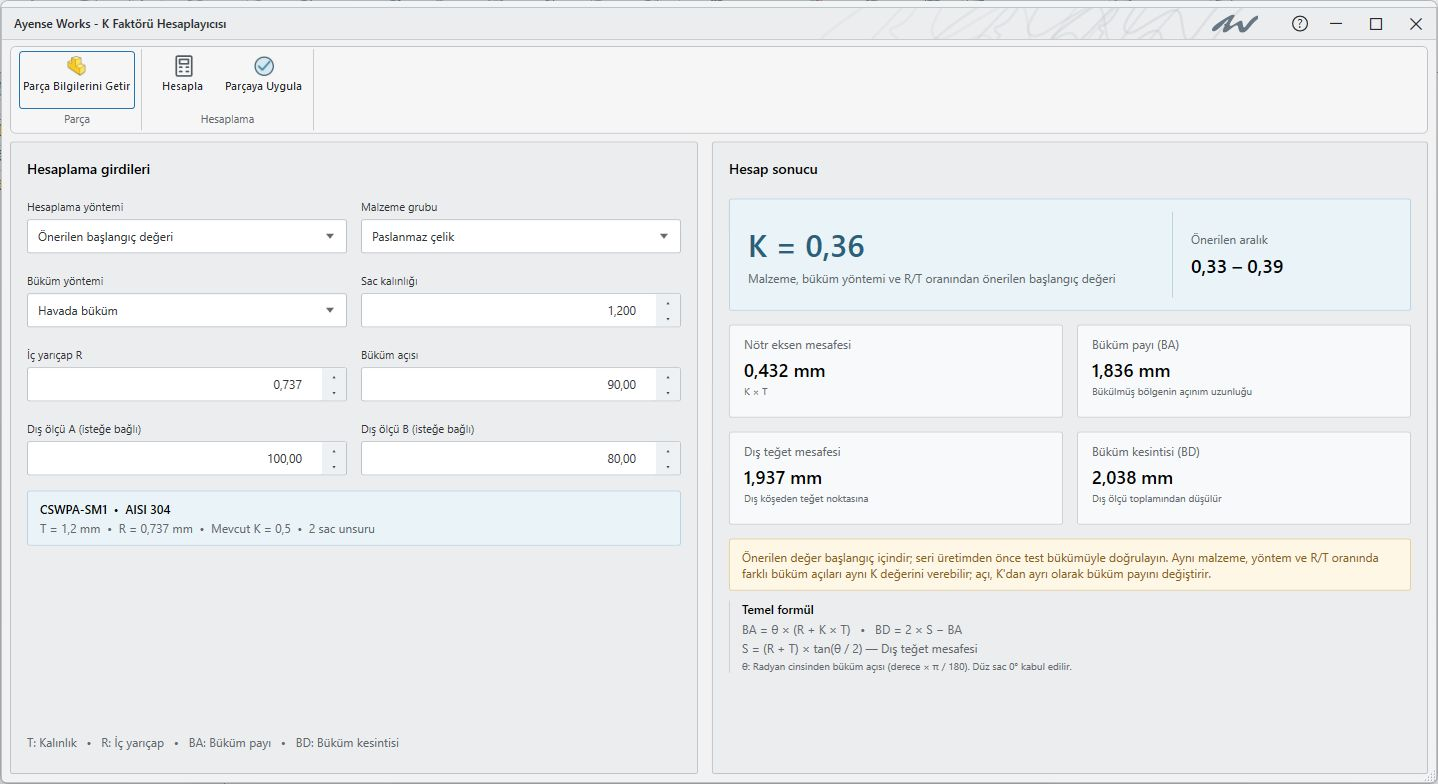Click the Hesaplama girdileri panel title
1438x784 pixels.
[89, 169]
